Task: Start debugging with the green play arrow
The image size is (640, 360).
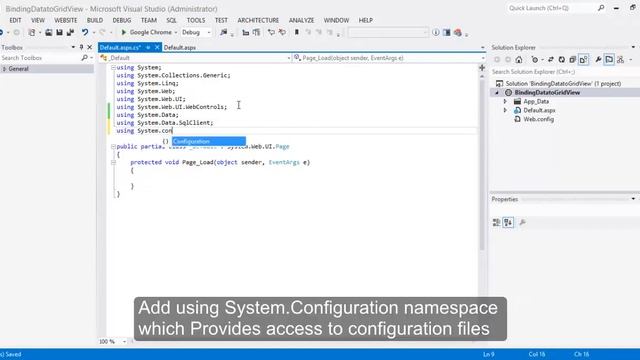Action: coord(124,32)
